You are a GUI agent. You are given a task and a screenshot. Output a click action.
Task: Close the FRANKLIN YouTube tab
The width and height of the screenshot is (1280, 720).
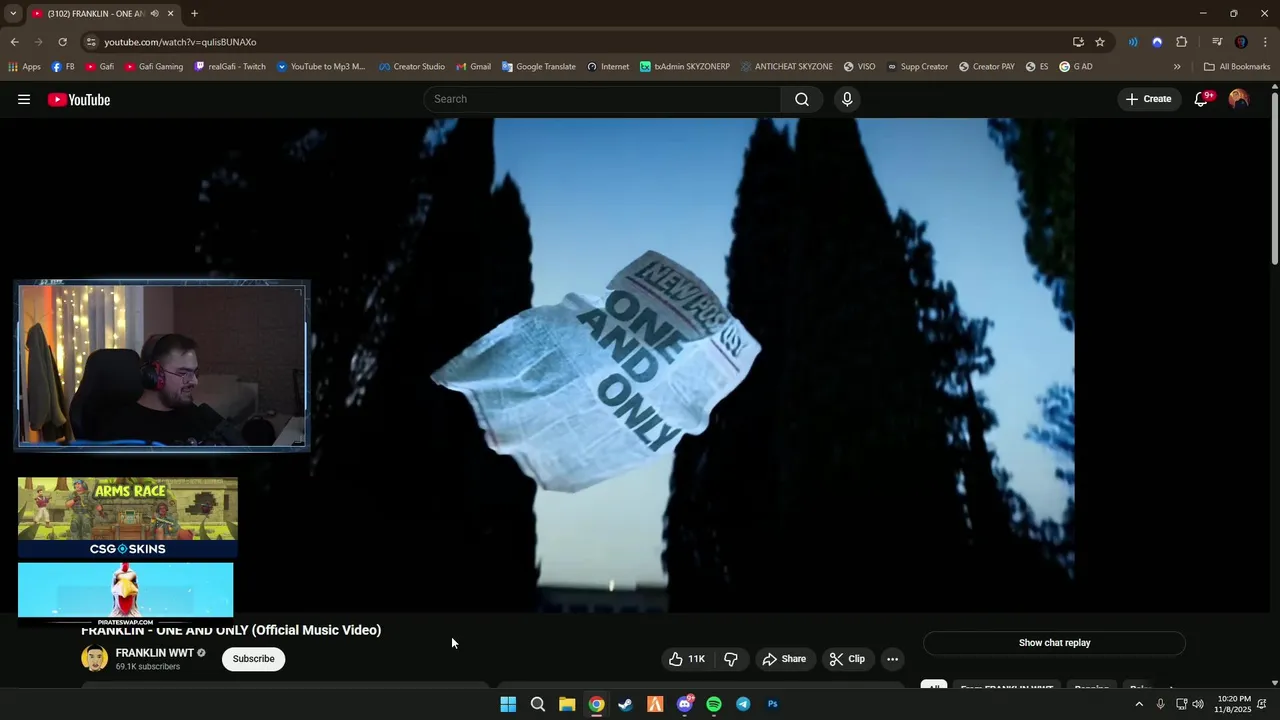(170, 14)
